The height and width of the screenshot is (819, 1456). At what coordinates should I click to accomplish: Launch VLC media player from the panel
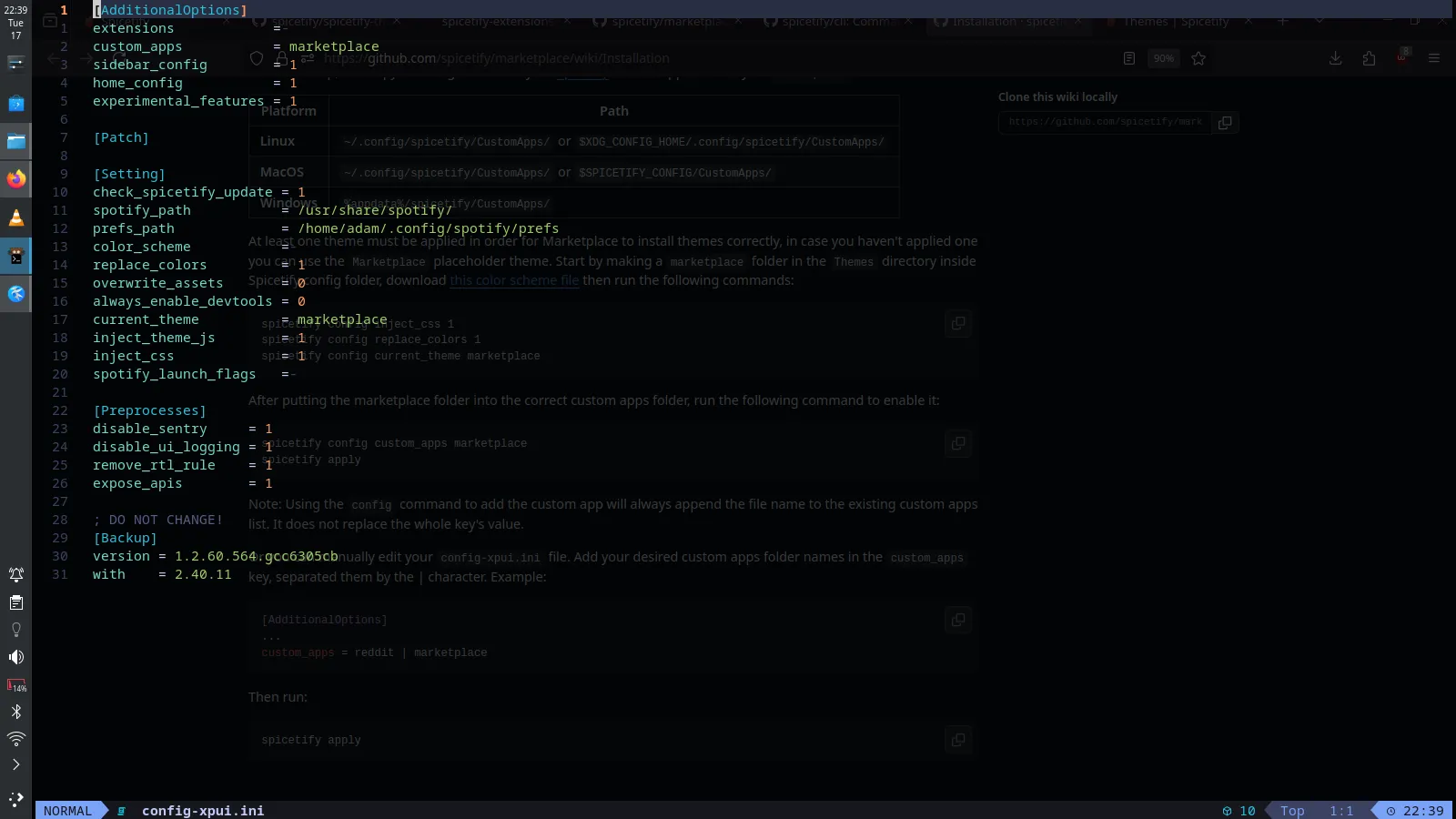15,217
